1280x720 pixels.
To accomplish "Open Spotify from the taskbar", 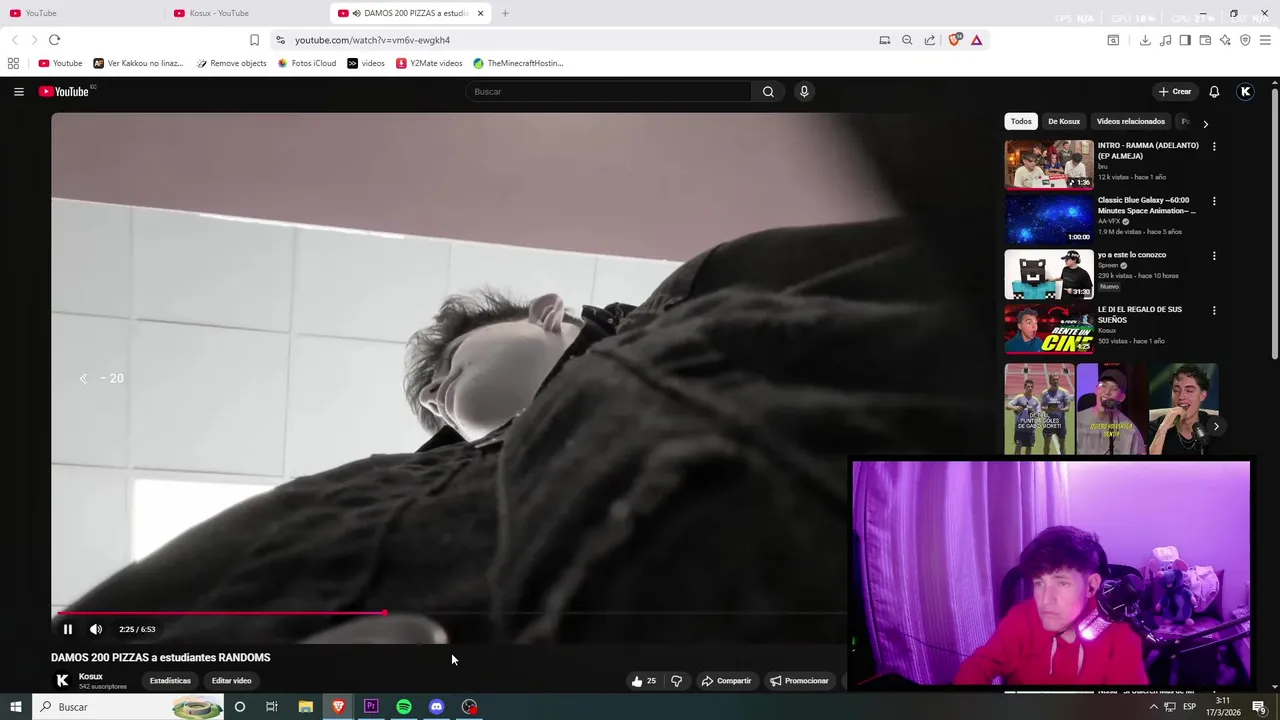I will [404, 707].
